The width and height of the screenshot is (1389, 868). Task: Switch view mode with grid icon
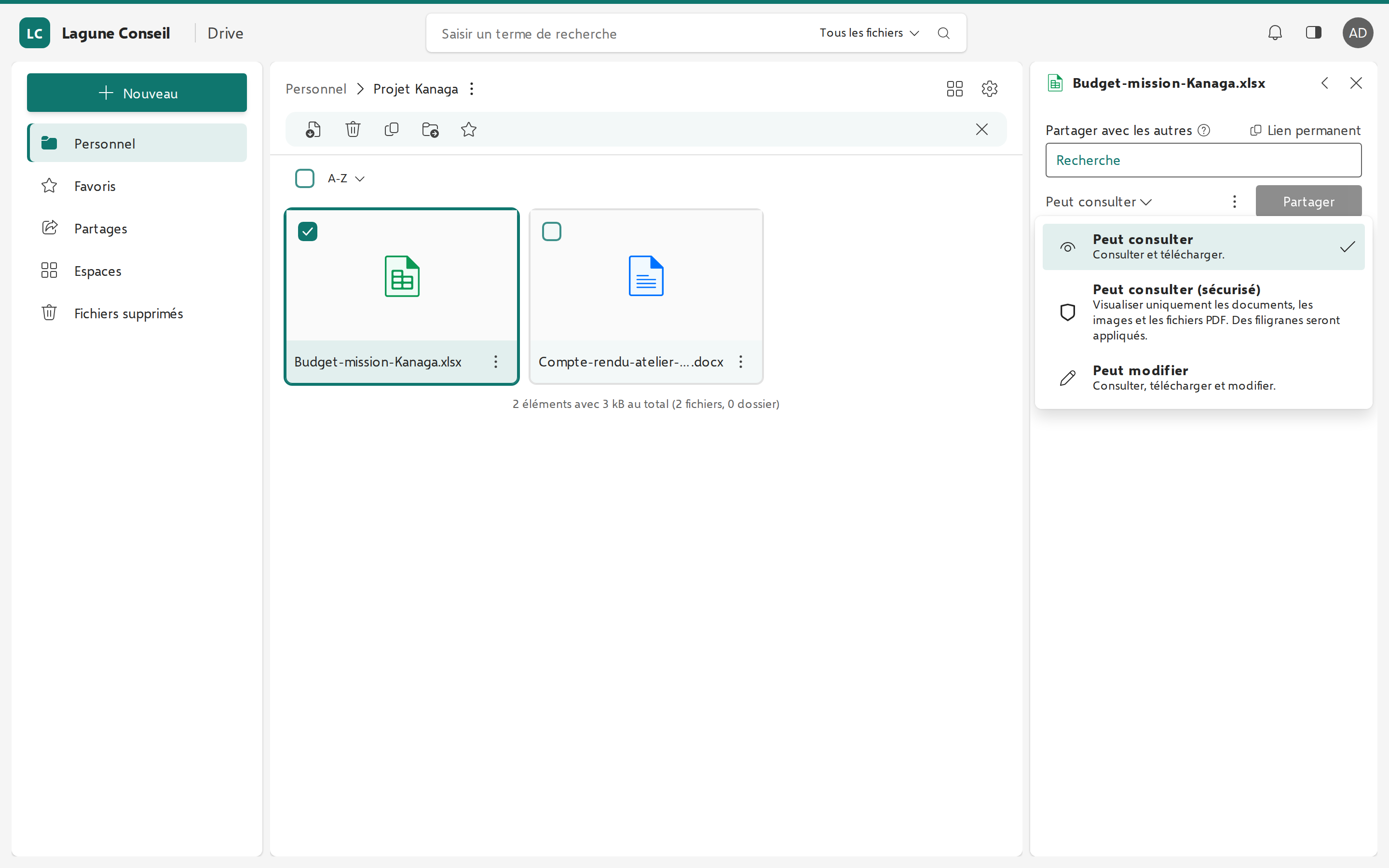click(x=954, y=88)
